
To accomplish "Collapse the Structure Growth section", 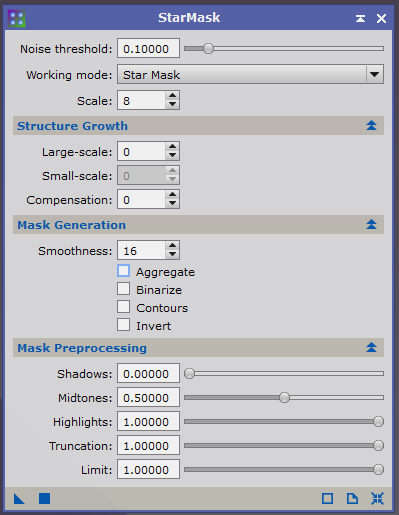I will click(371, 126).
